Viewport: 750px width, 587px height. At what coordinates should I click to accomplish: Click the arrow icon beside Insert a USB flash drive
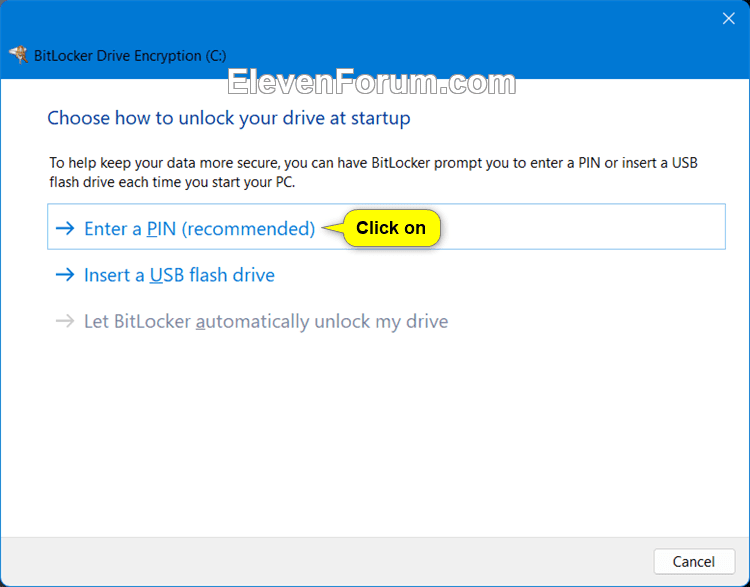tap(65, 275)
